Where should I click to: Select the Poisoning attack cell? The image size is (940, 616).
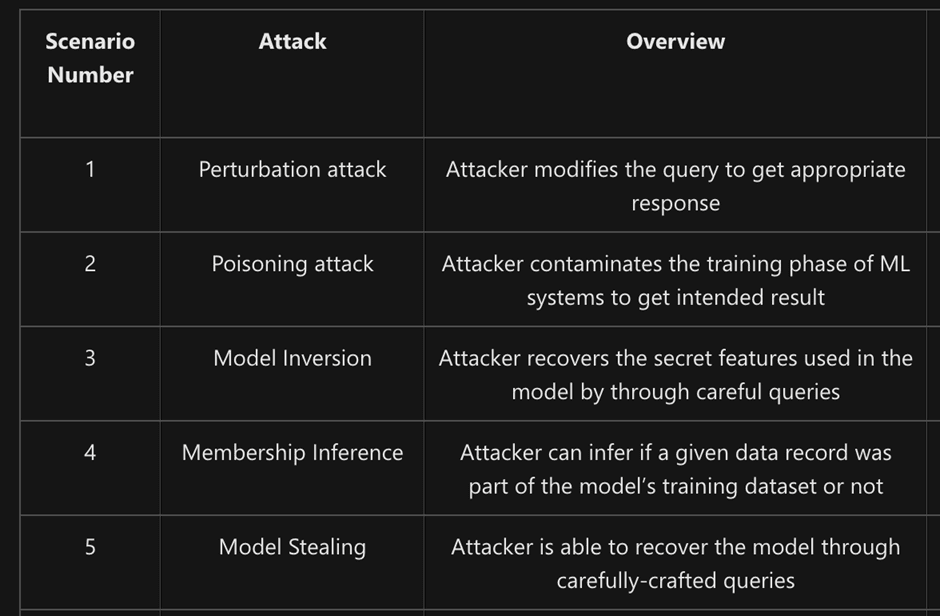click(x=292, y=264)
